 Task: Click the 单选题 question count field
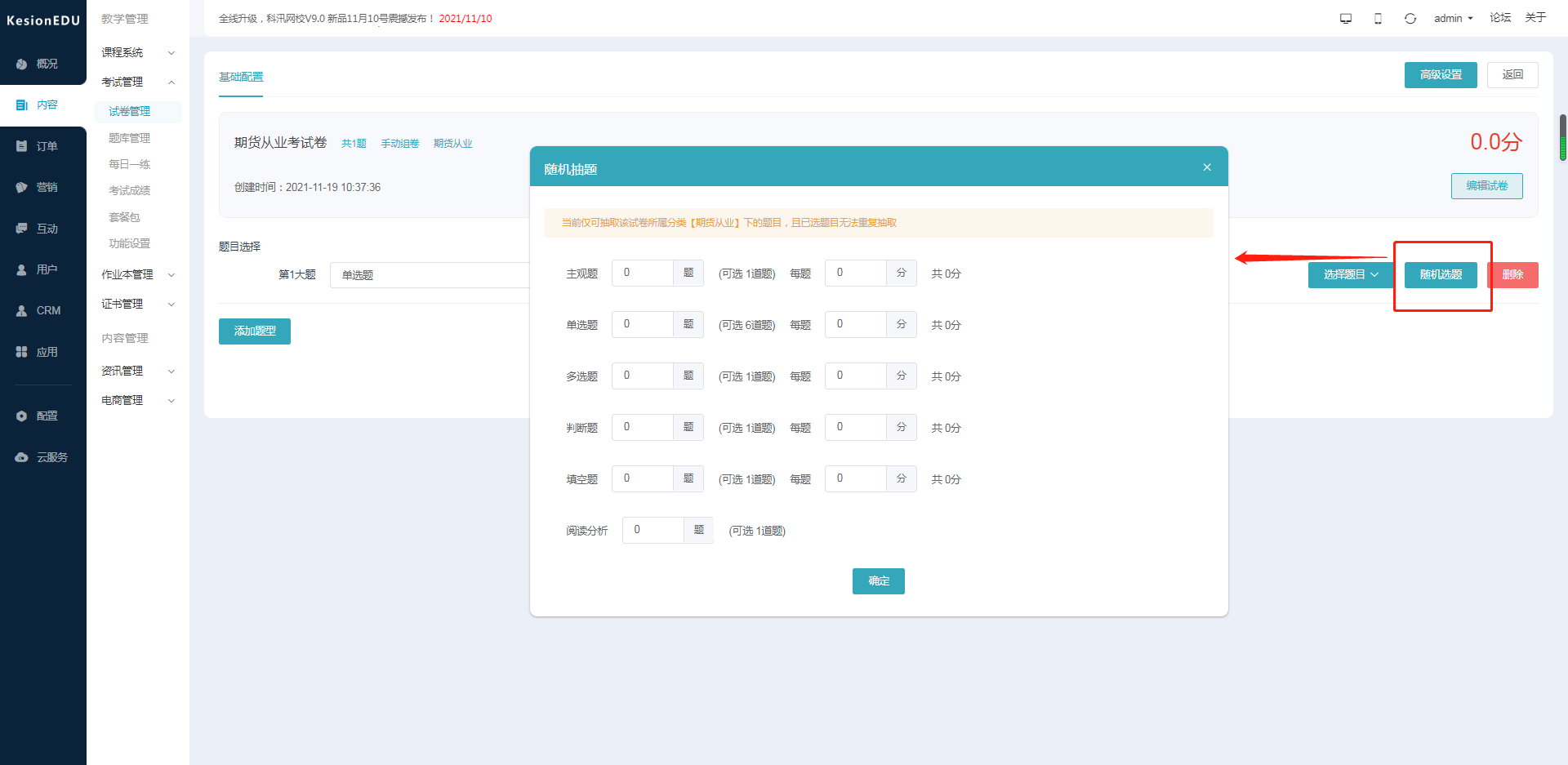643,324
